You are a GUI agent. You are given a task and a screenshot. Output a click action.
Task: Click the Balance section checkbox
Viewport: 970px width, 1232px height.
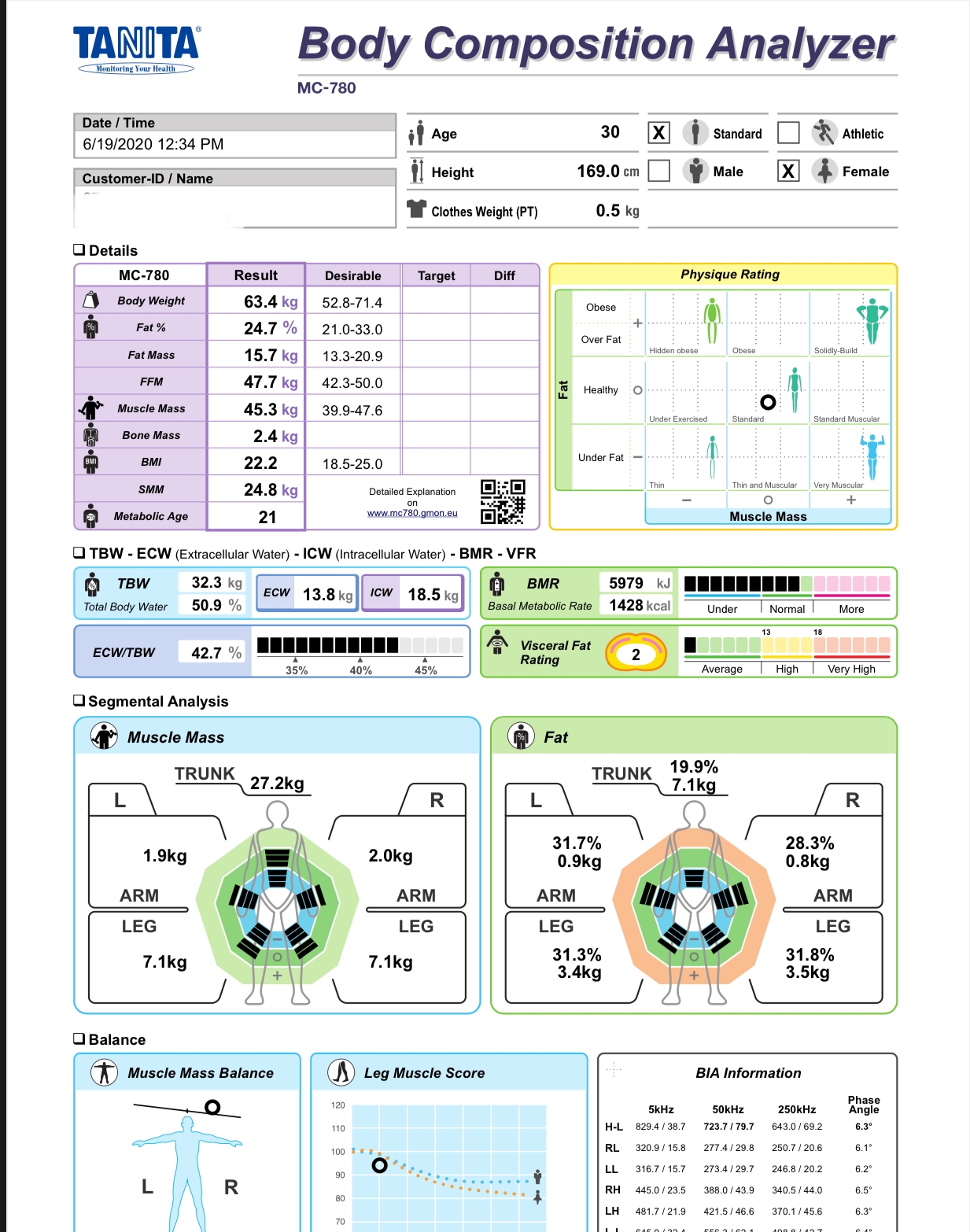(x=79, y=1038)
